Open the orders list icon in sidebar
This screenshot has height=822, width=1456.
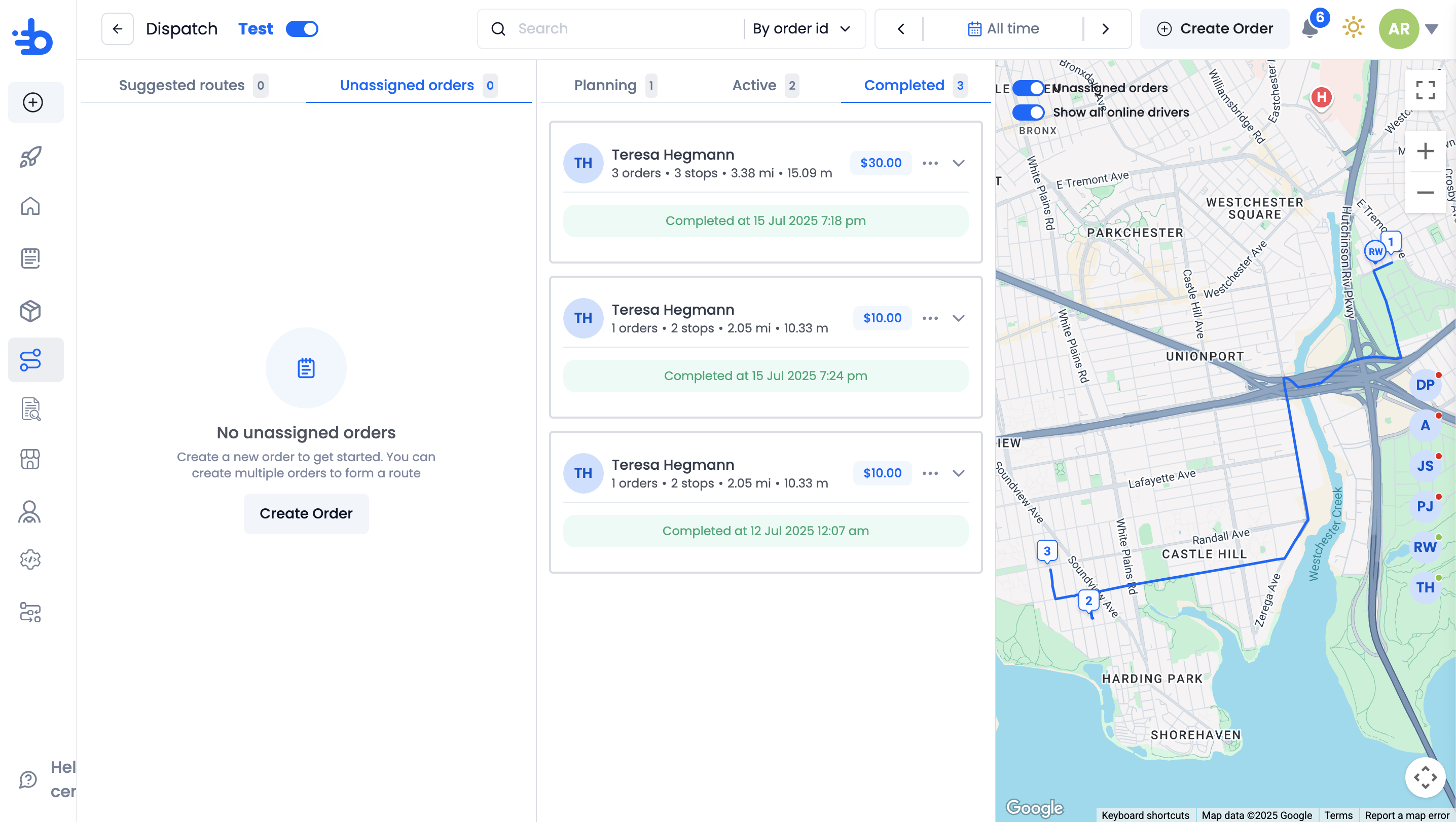pos(30,258)
